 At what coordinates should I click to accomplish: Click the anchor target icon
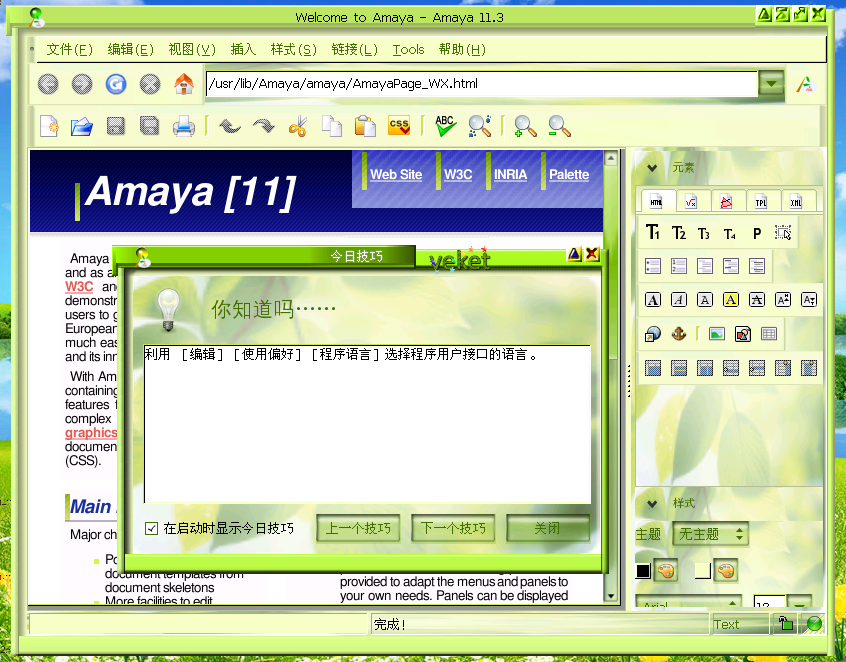click(x=679, y=335)
